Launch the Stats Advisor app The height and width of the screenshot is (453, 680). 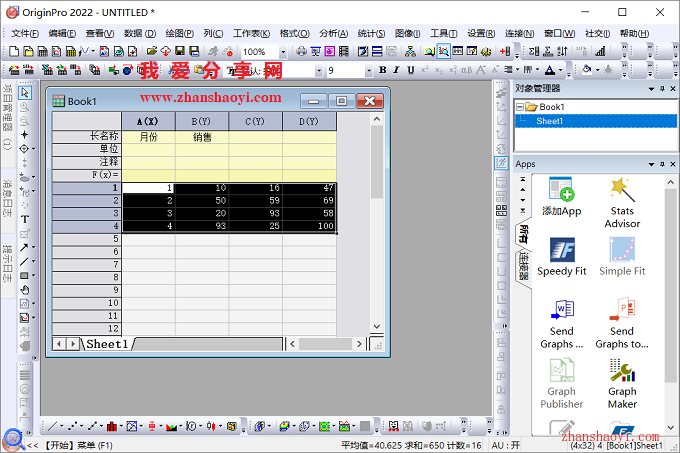622,203
